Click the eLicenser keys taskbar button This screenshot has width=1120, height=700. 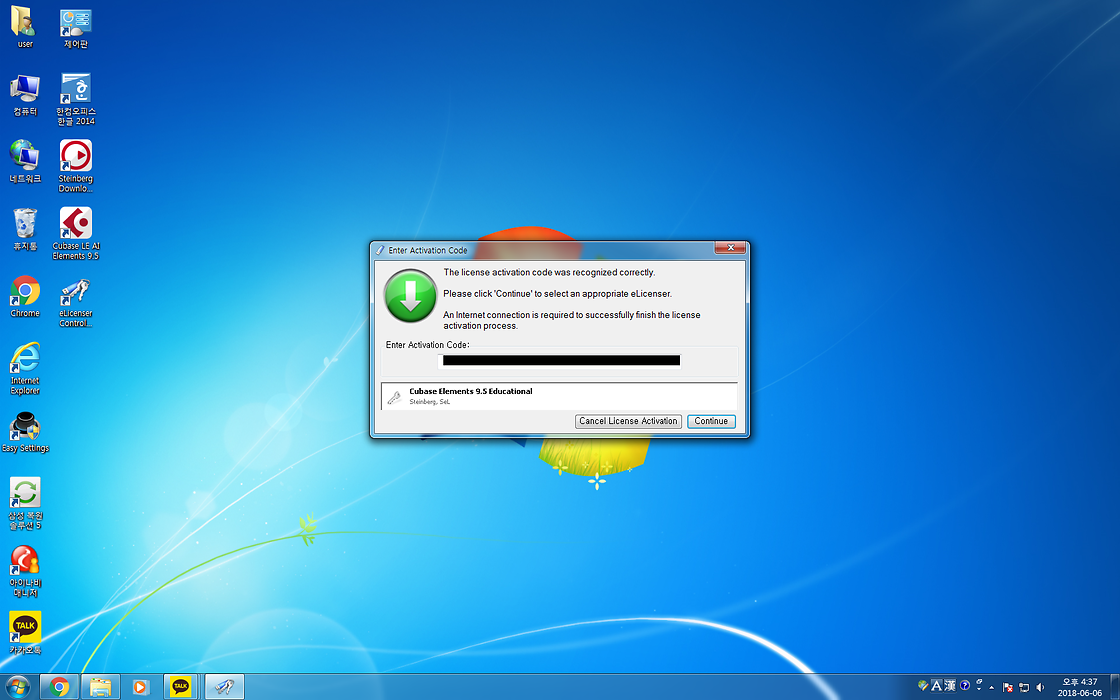click(x=224, y=687)
